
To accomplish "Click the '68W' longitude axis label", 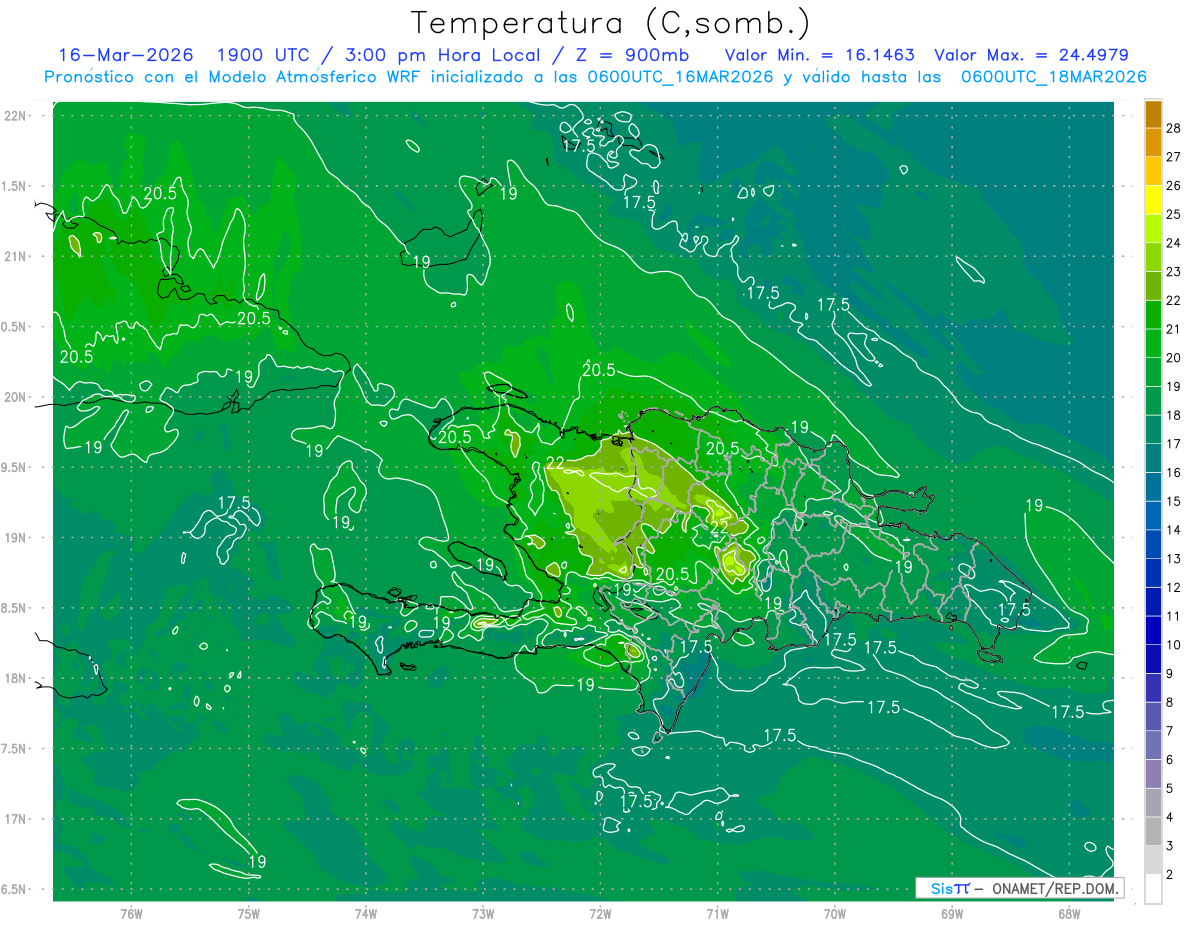I will (1069, 912).
